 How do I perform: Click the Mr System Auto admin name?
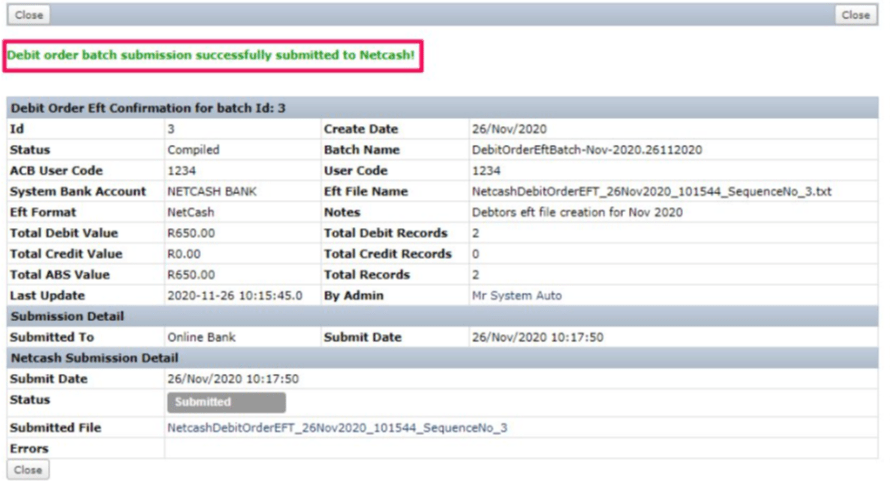tap(516, 296)
